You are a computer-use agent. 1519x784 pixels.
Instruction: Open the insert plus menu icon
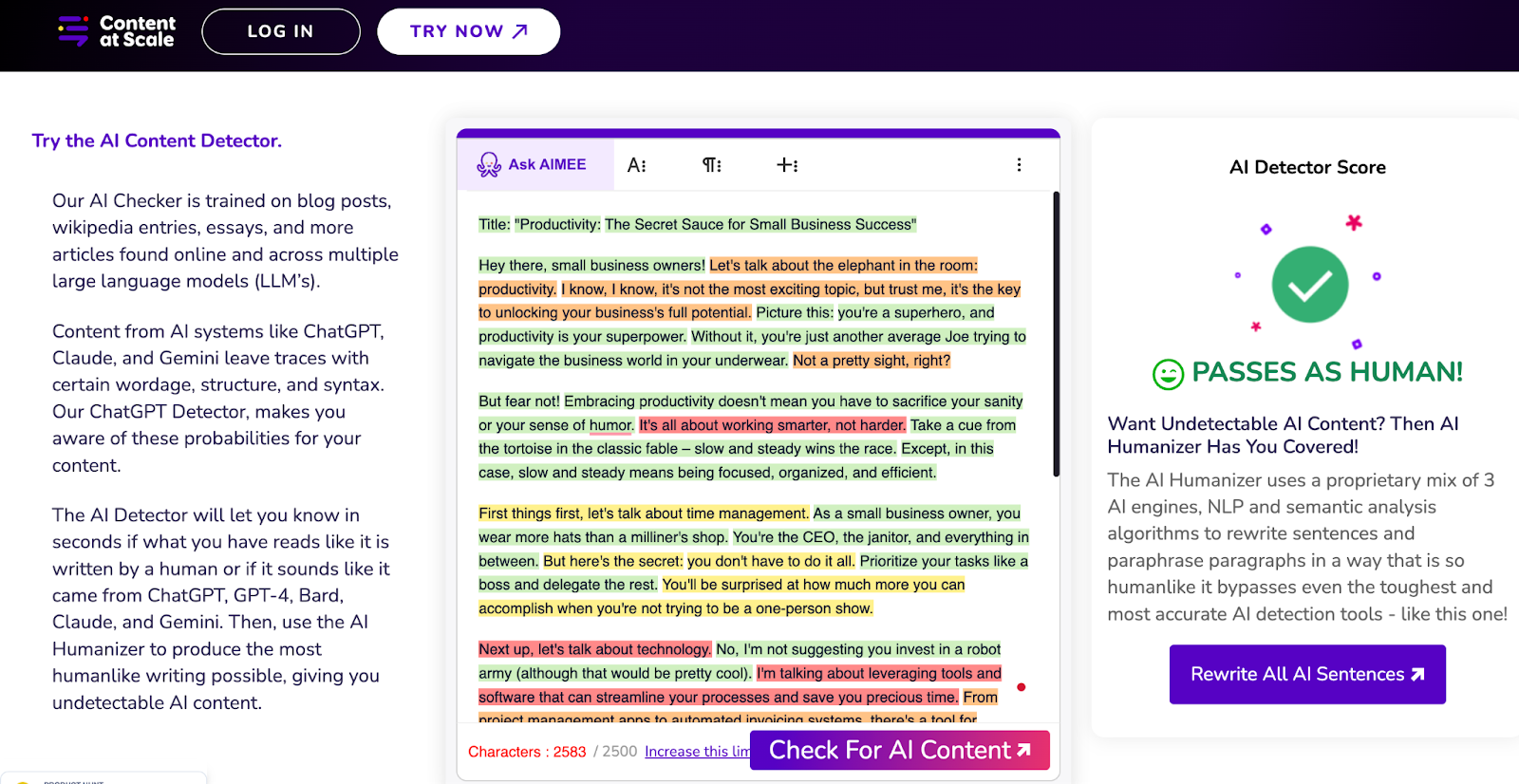(x=787, y=165)
